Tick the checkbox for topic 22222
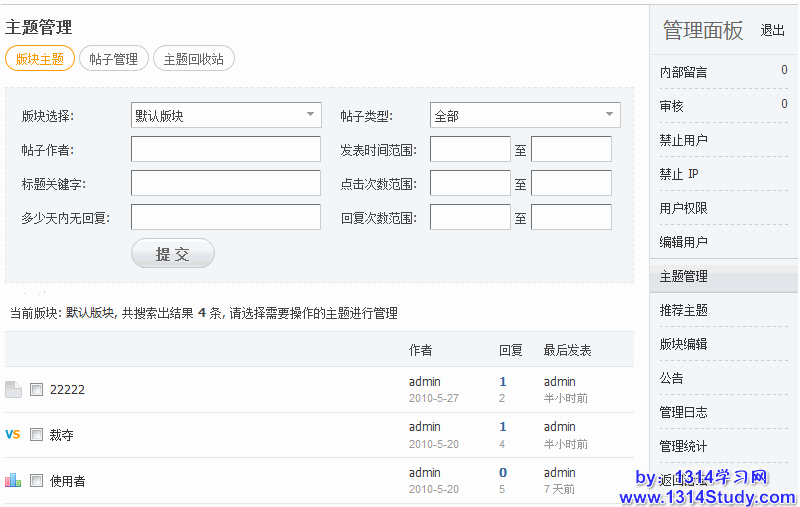 coord(37,390)
